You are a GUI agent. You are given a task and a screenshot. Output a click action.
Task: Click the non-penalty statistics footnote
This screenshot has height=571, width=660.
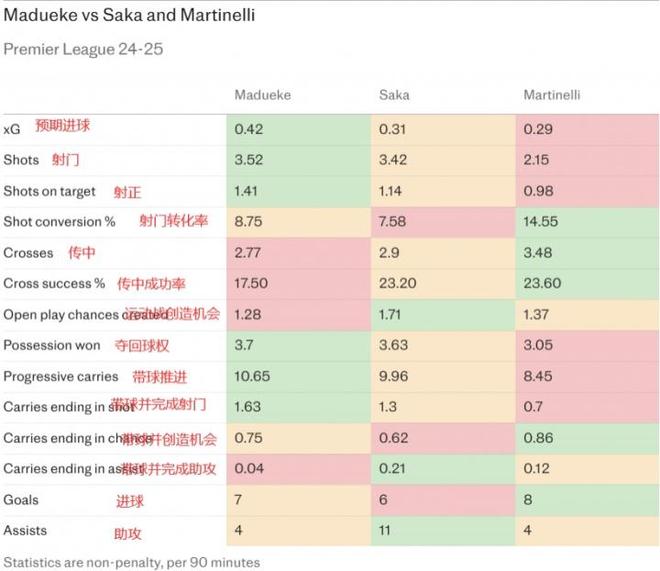[131, 563]
